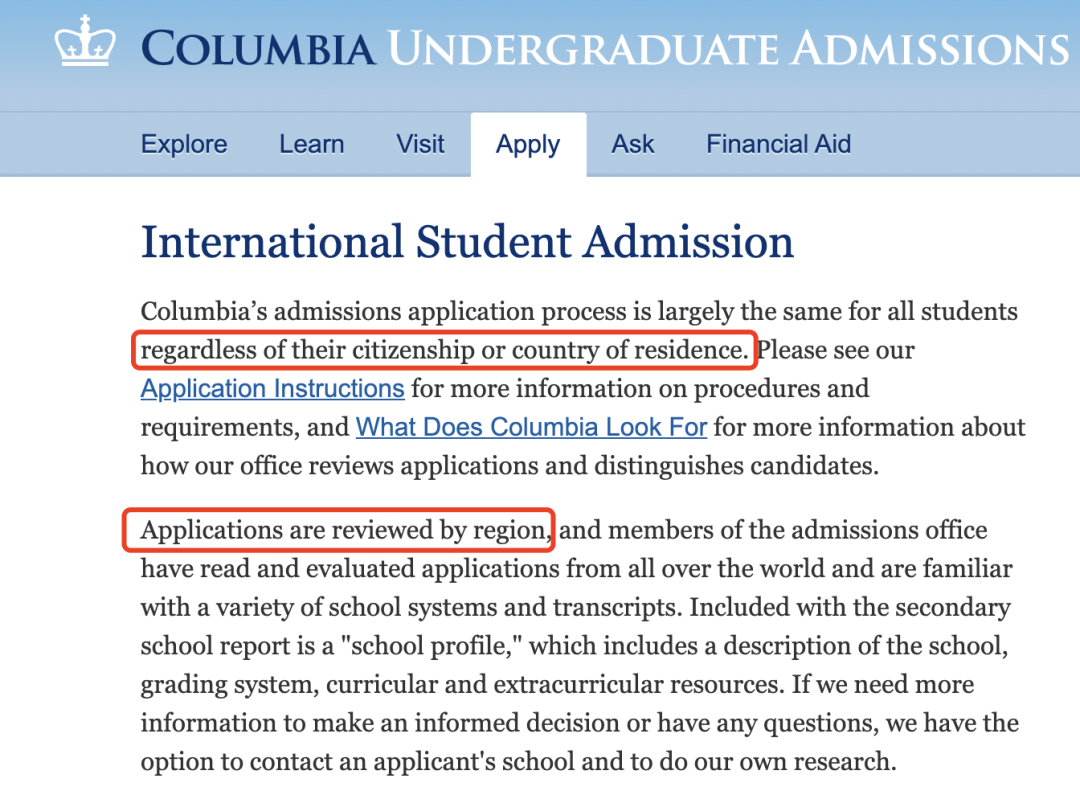This screenshot has height=791, width=1080.
Task: Click the final line about contacting applicant's school
Action: click(519, 761)
